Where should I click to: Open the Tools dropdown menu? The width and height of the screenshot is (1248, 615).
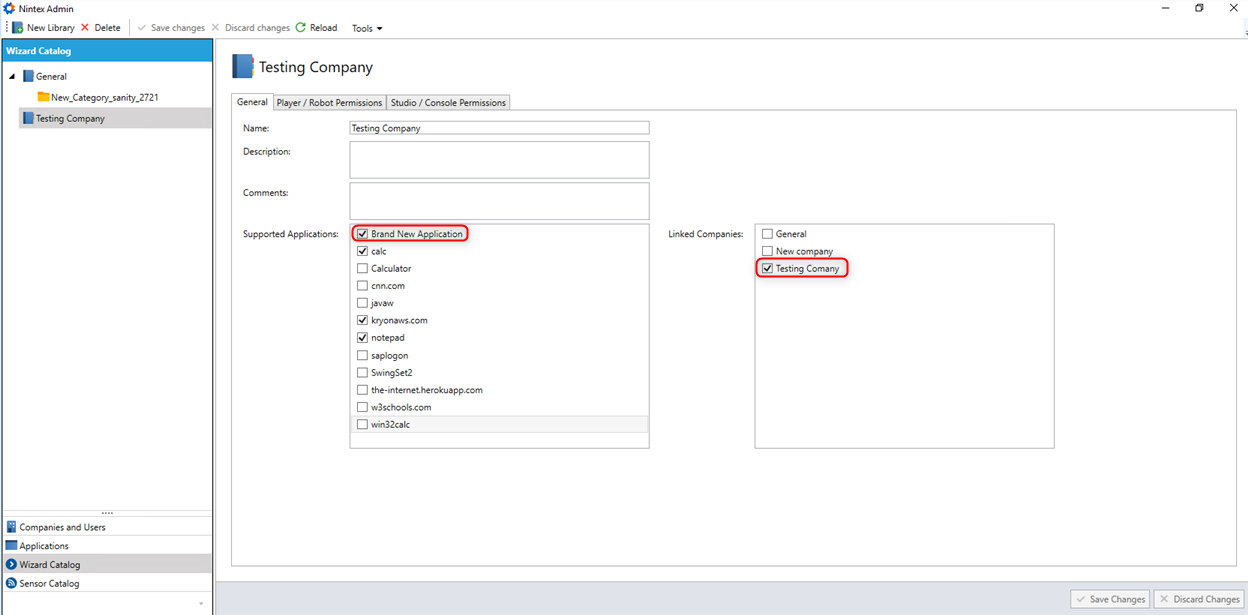click(x=367, y=28)
